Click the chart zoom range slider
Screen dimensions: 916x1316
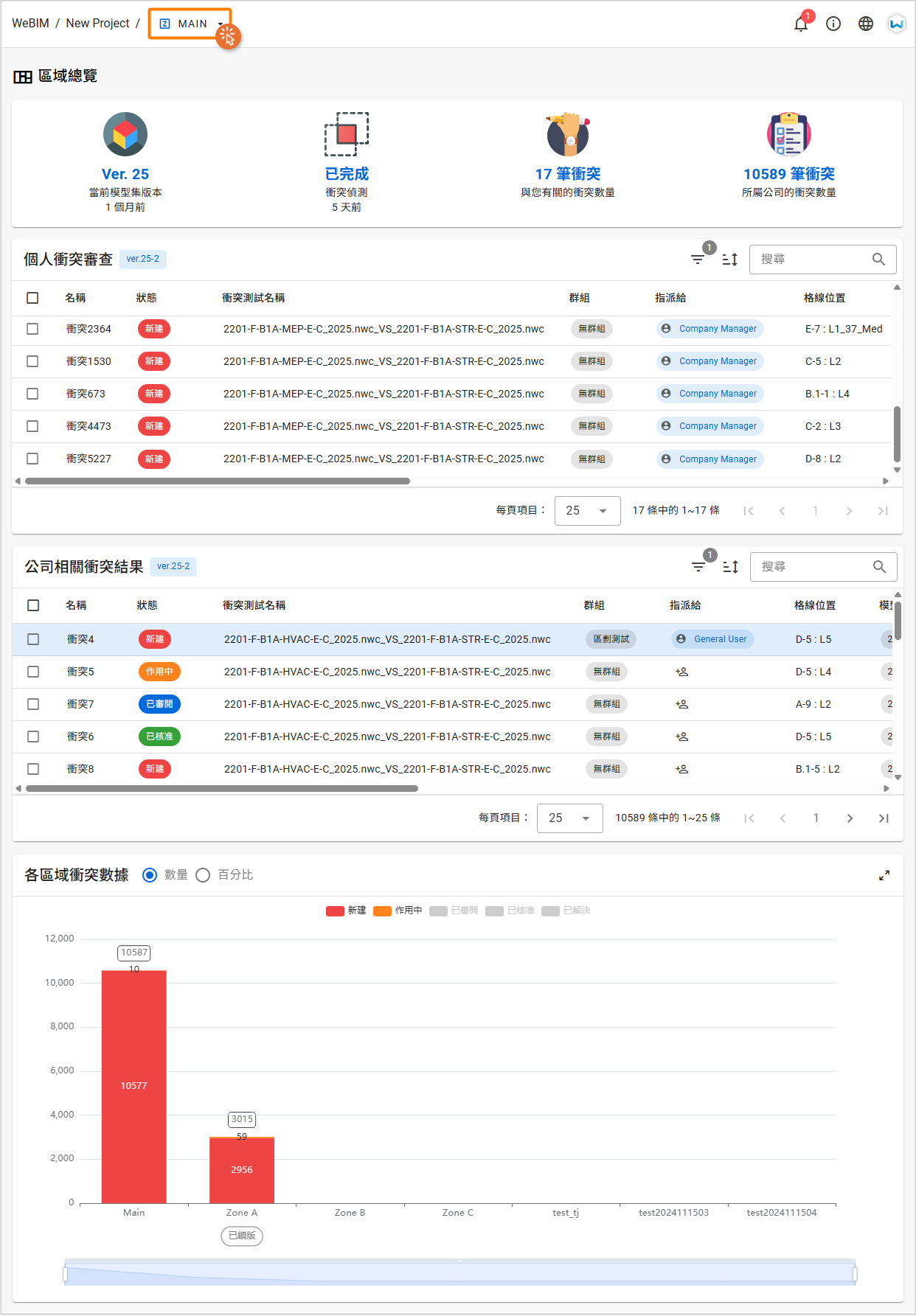coord(460,1273)
